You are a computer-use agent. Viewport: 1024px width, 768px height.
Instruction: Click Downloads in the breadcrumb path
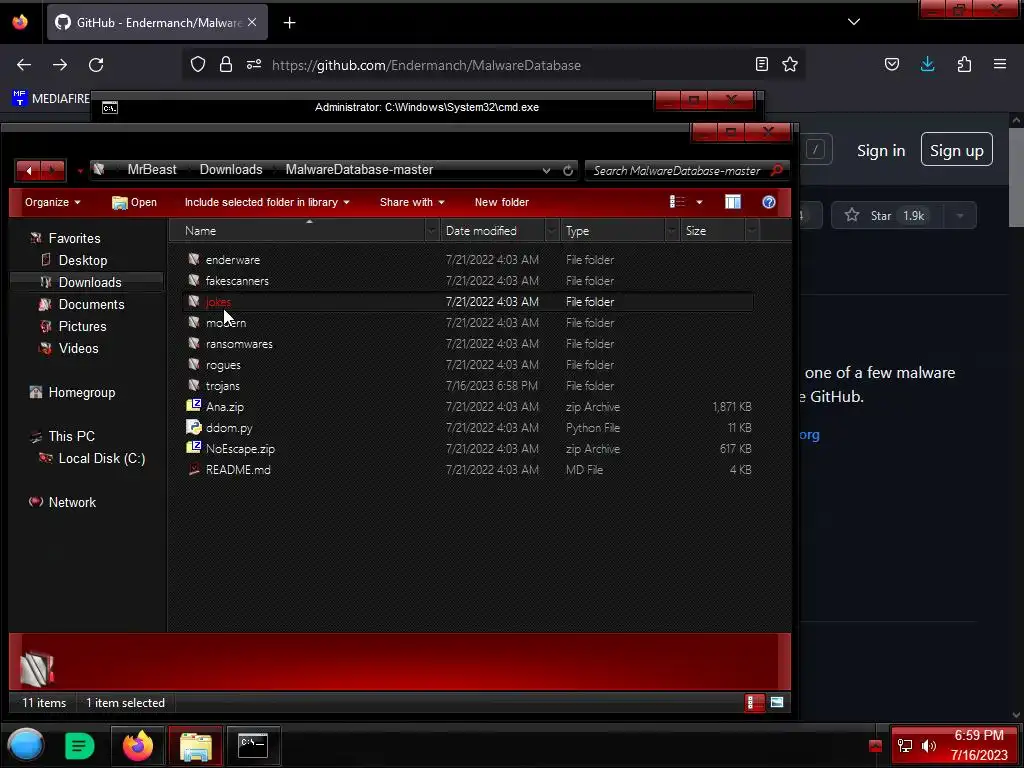(x=231, y=170)
